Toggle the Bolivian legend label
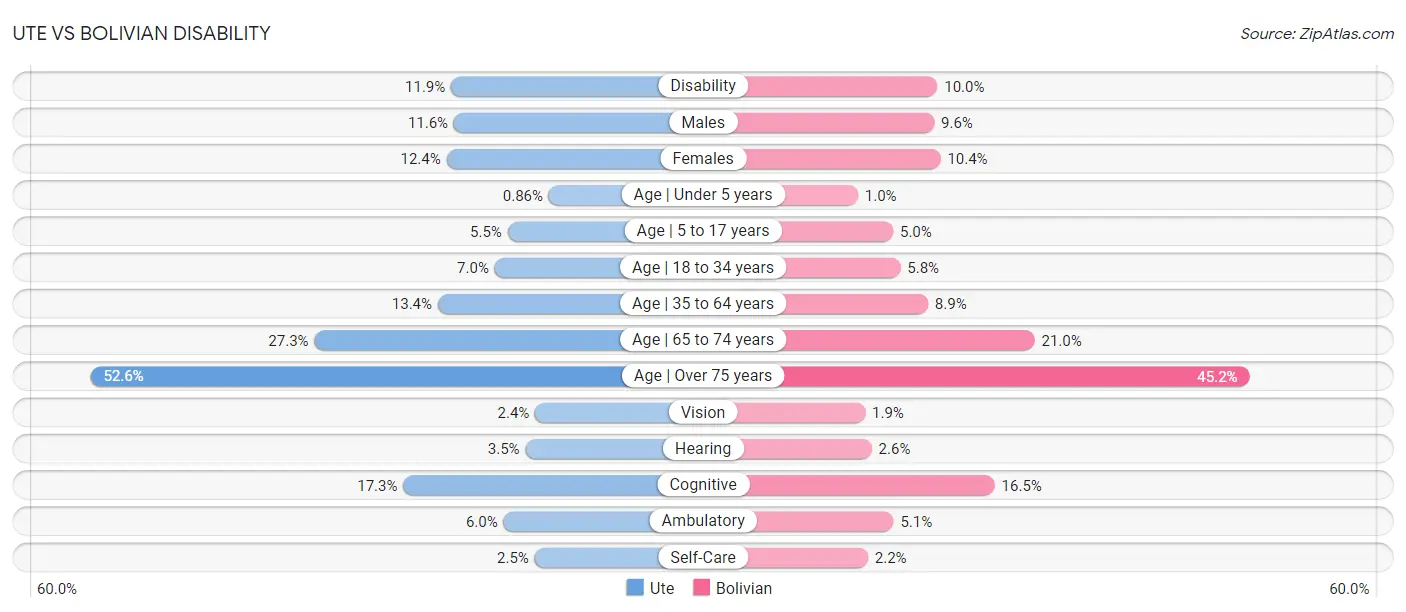 [x=744, y=588]
